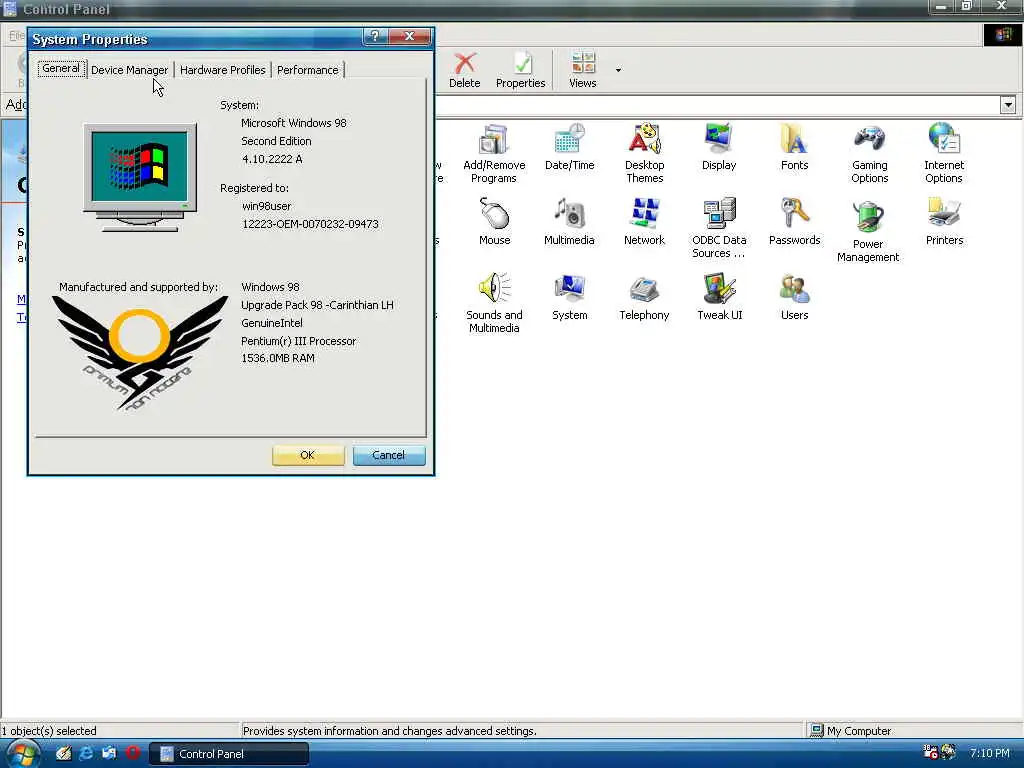Switch to the Device Manager tab
This screenshot has height=768, width=1024.
[129, 70]
